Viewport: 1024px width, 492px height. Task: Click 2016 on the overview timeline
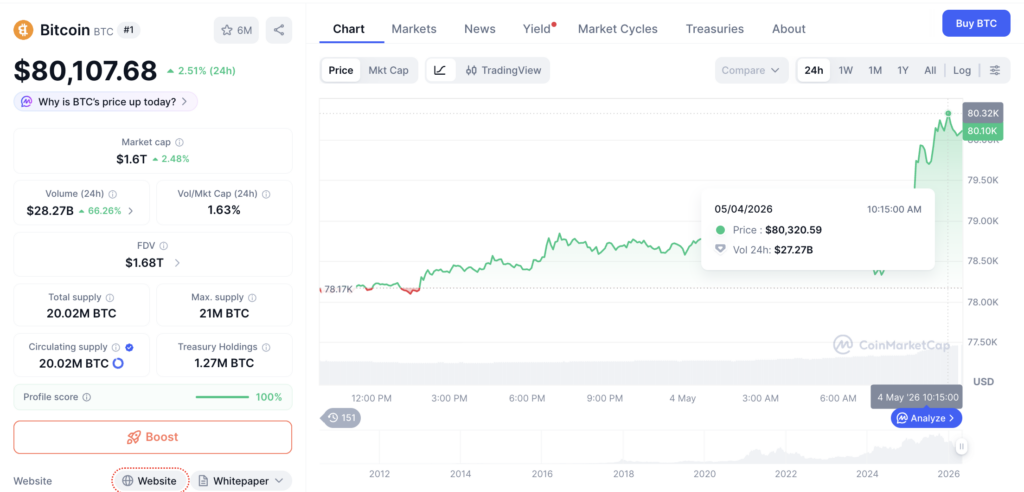click(x=542, y=474)
